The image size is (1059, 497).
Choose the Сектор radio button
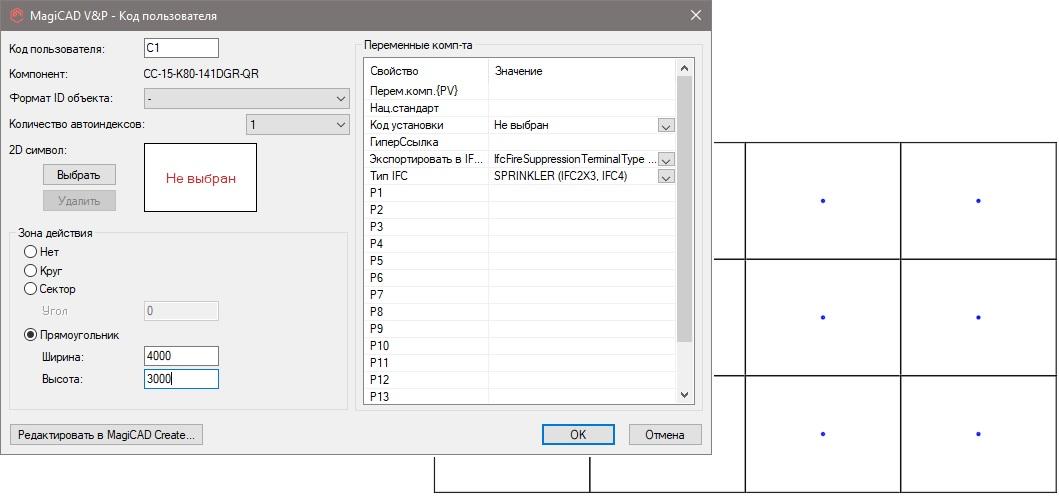tap(31, 289)
